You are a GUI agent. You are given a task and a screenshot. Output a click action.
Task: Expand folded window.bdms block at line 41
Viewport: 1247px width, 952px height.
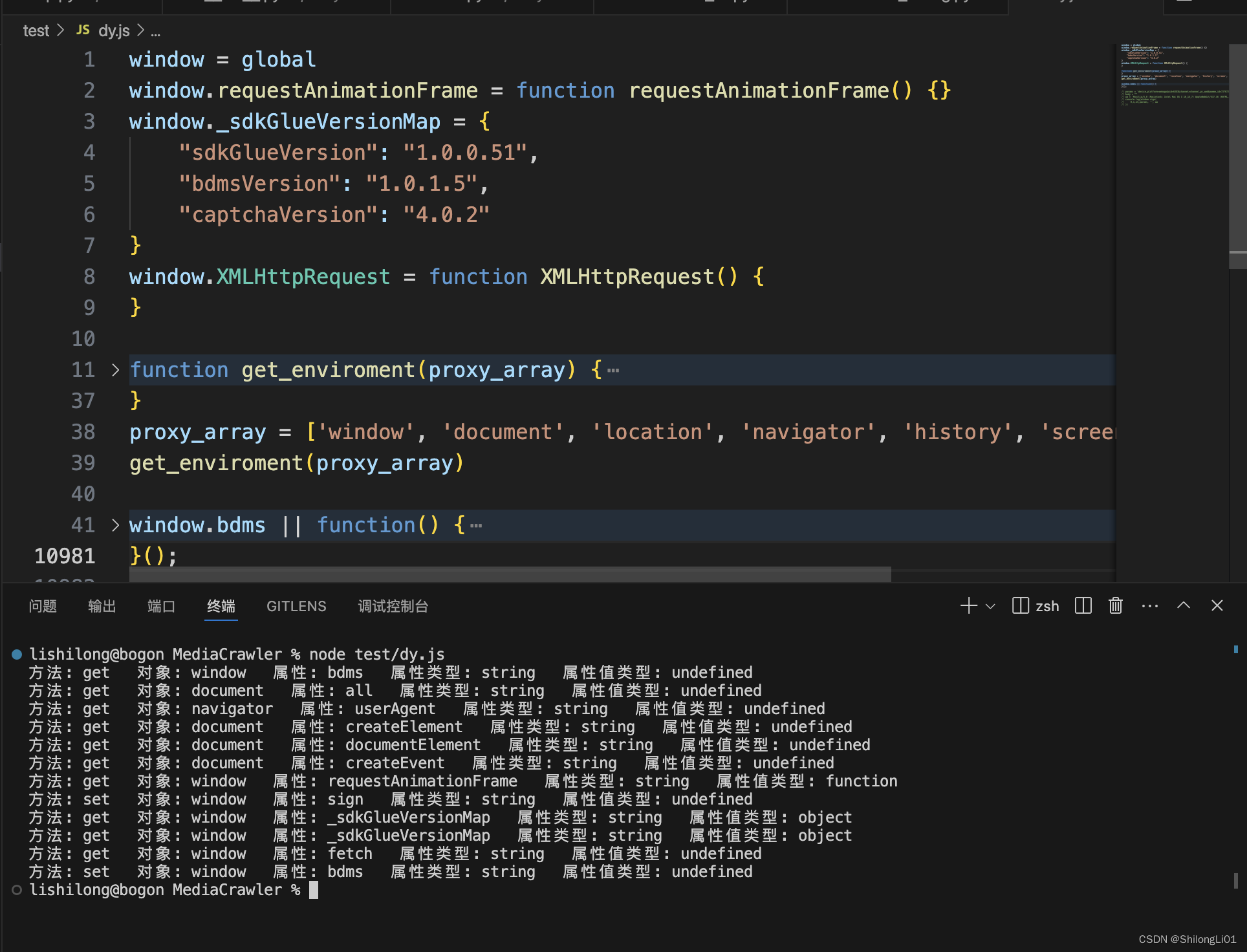click(x=115, y=525)
